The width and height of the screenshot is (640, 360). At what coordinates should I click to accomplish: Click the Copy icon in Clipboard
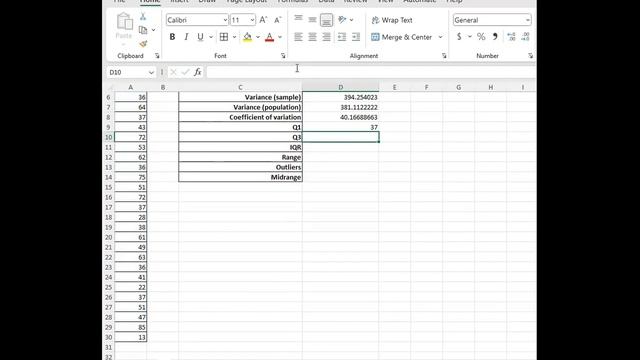pos(143,30)
